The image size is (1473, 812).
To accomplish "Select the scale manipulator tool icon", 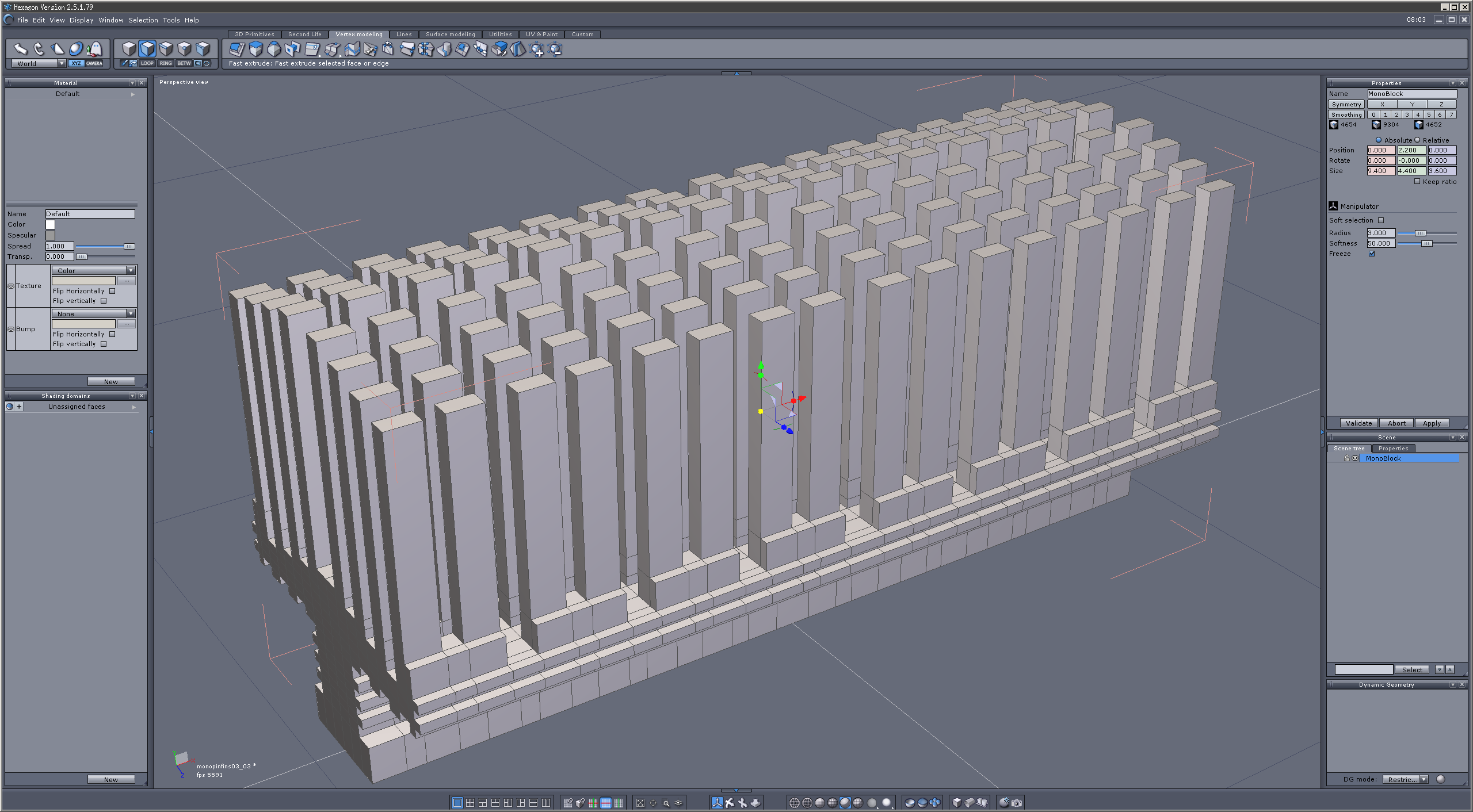I will (x=57, y=49).
